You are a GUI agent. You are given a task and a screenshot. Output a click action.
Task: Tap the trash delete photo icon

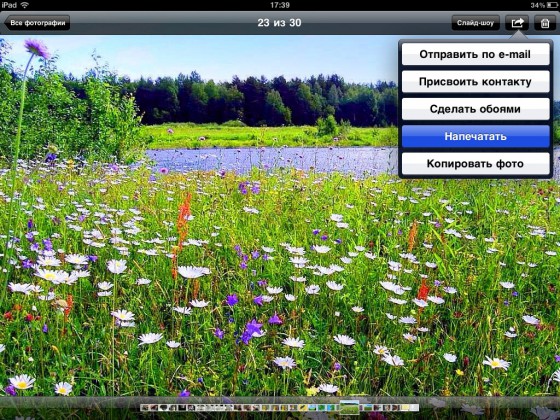(545, 23)
